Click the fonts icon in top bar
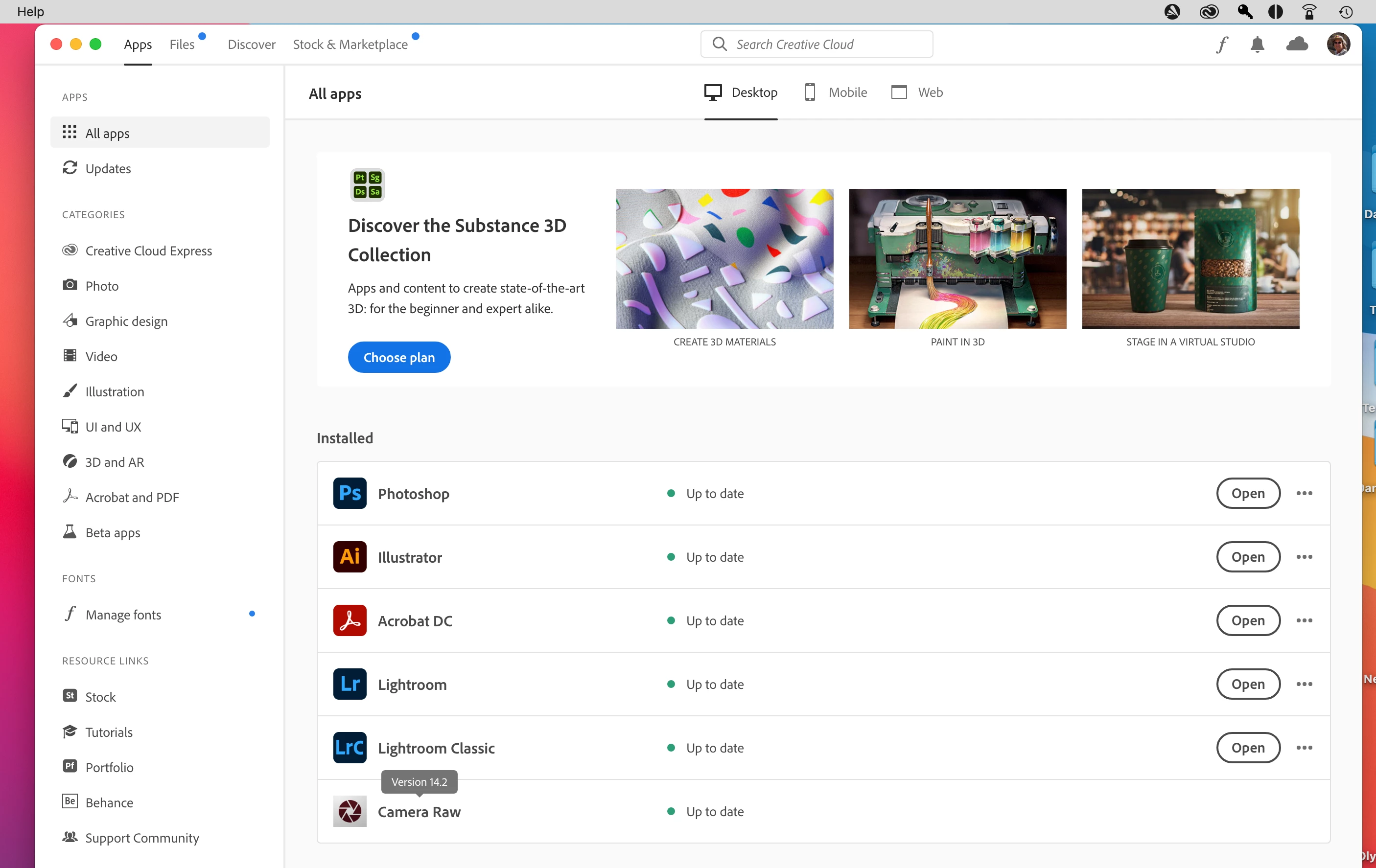 pyautogui.click(x=1222, y=45)
